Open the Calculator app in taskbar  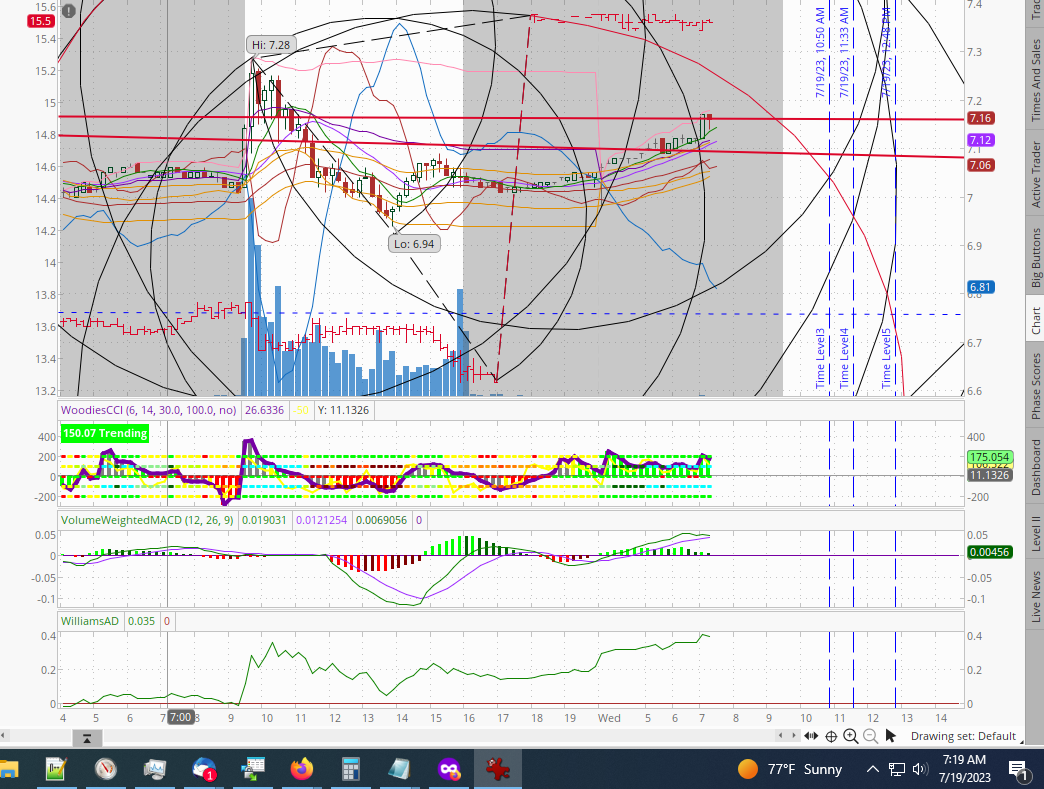351,769
